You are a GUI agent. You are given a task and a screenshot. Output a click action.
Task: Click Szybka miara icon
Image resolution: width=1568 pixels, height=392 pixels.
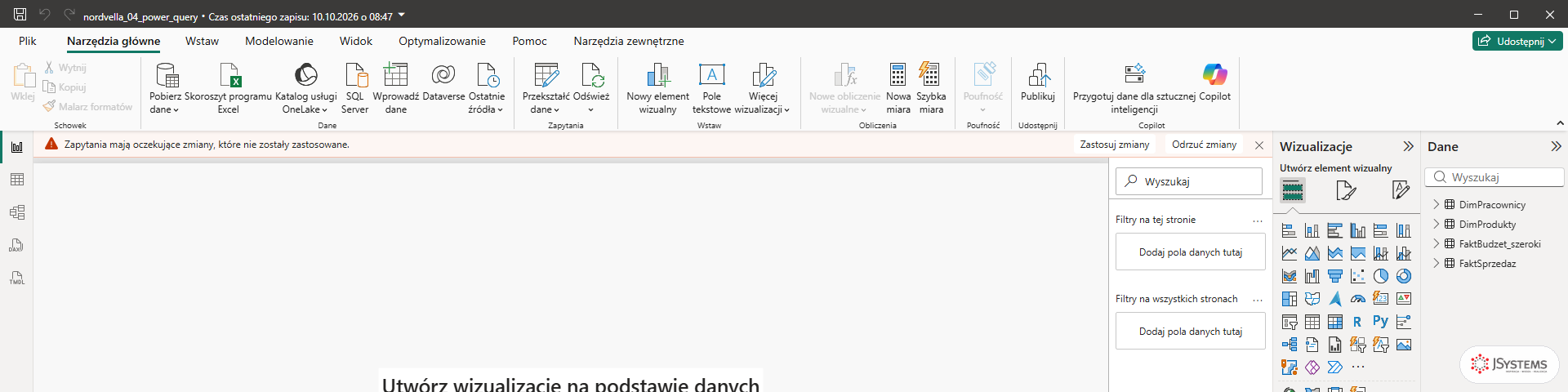[929, 75]
